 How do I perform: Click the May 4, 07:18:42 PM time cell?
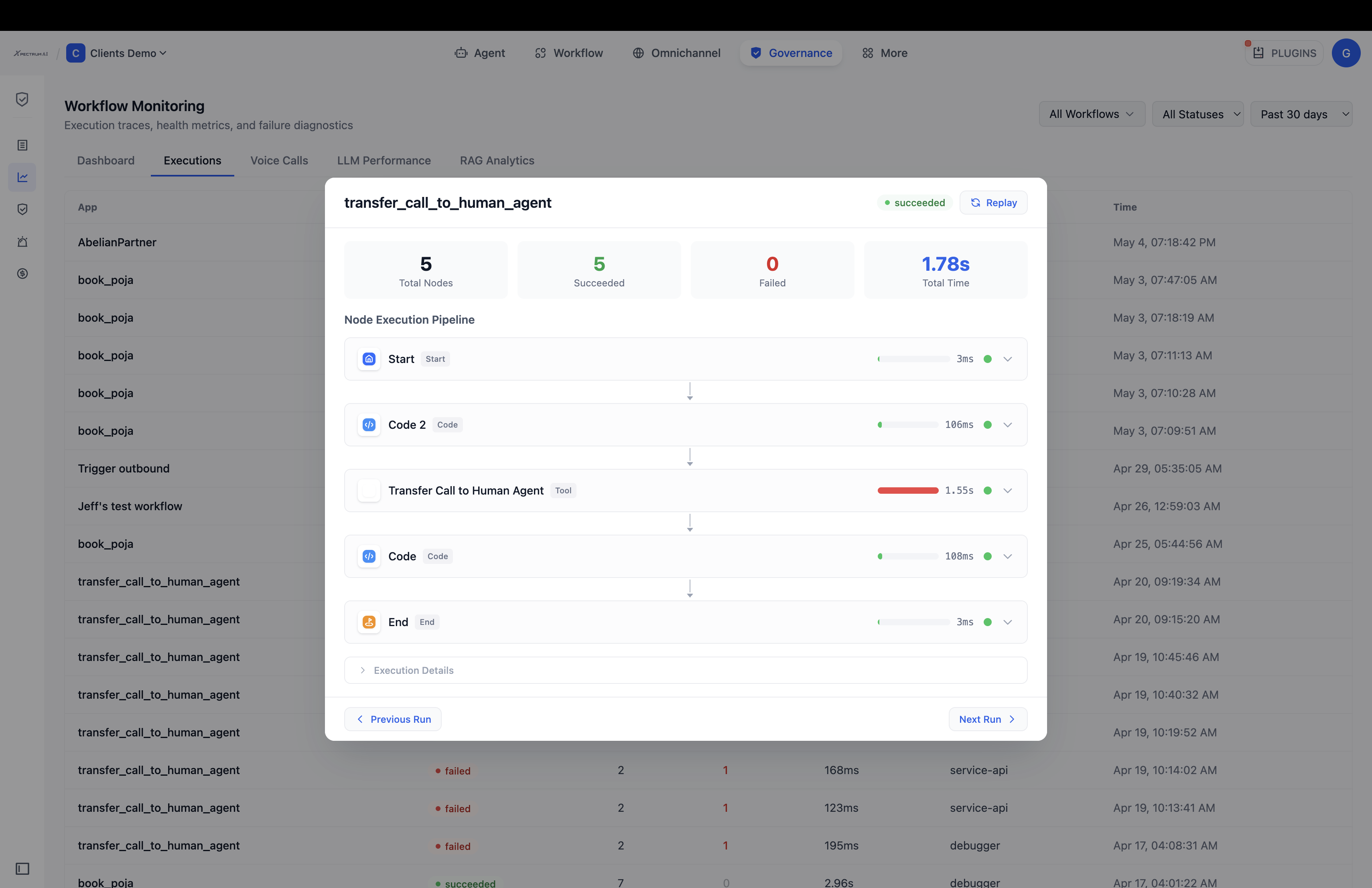coord(1165,242)
